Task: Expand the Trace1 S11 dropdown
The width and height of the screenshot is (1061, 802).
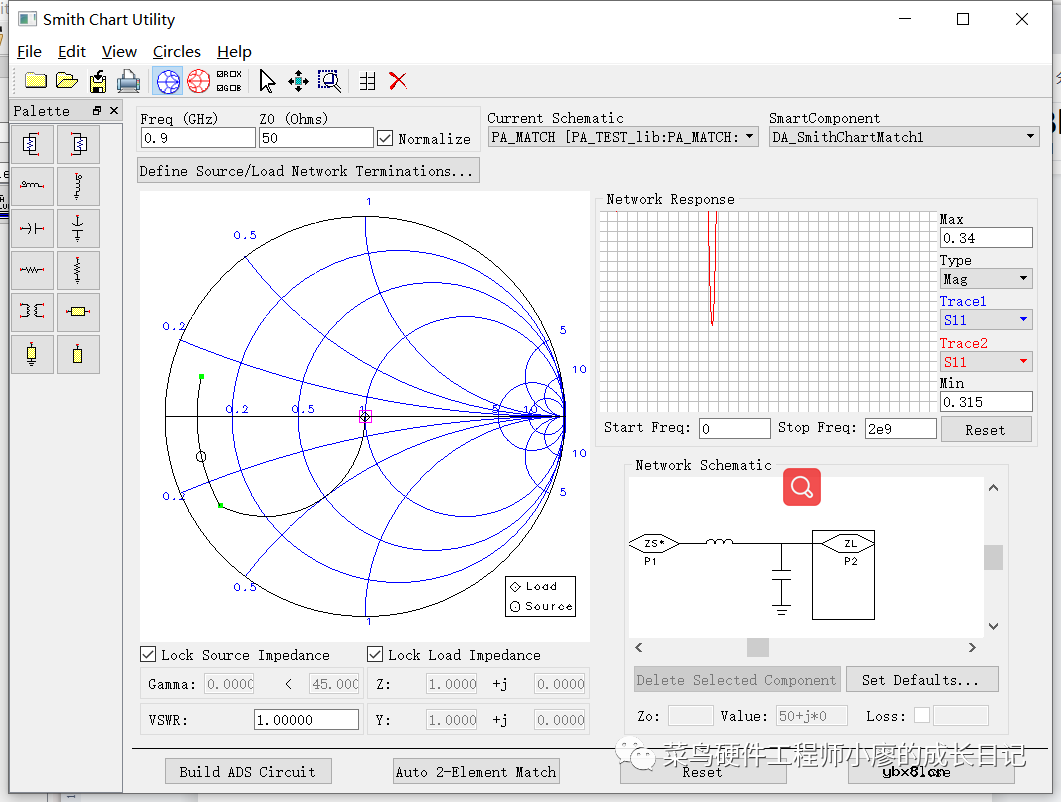Action: (x=986, y=320)
